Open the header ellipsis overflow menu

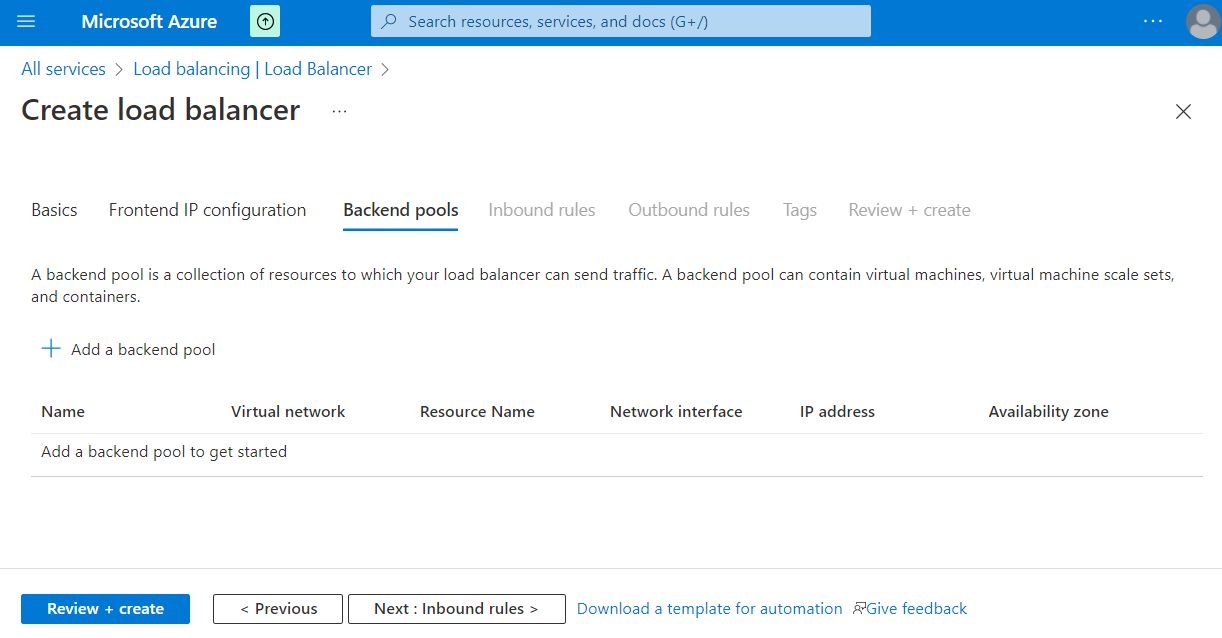pyautogui.click(x=1153, y=21)
